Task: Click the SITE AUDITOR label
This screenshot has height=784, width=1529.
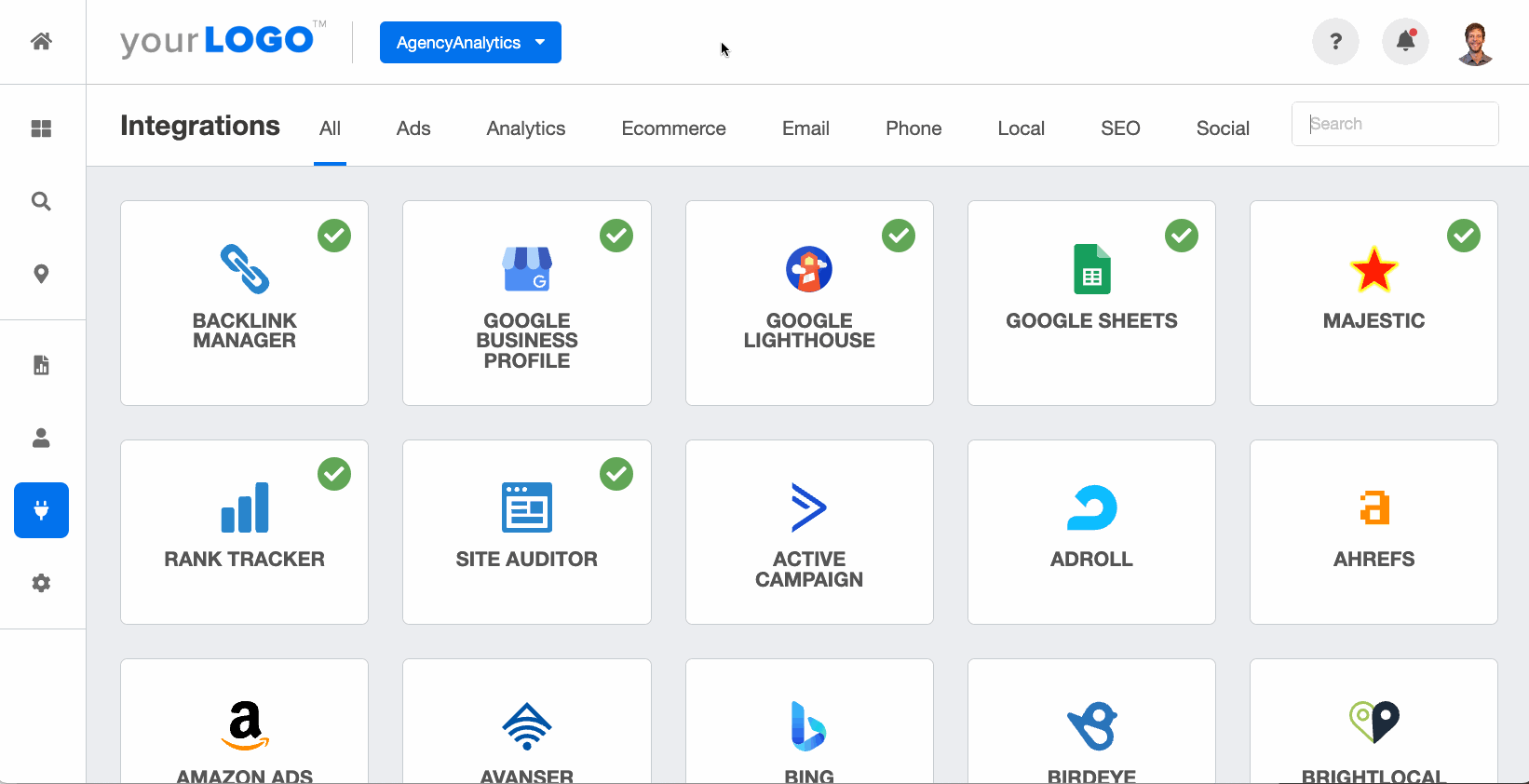Action: 527,560
